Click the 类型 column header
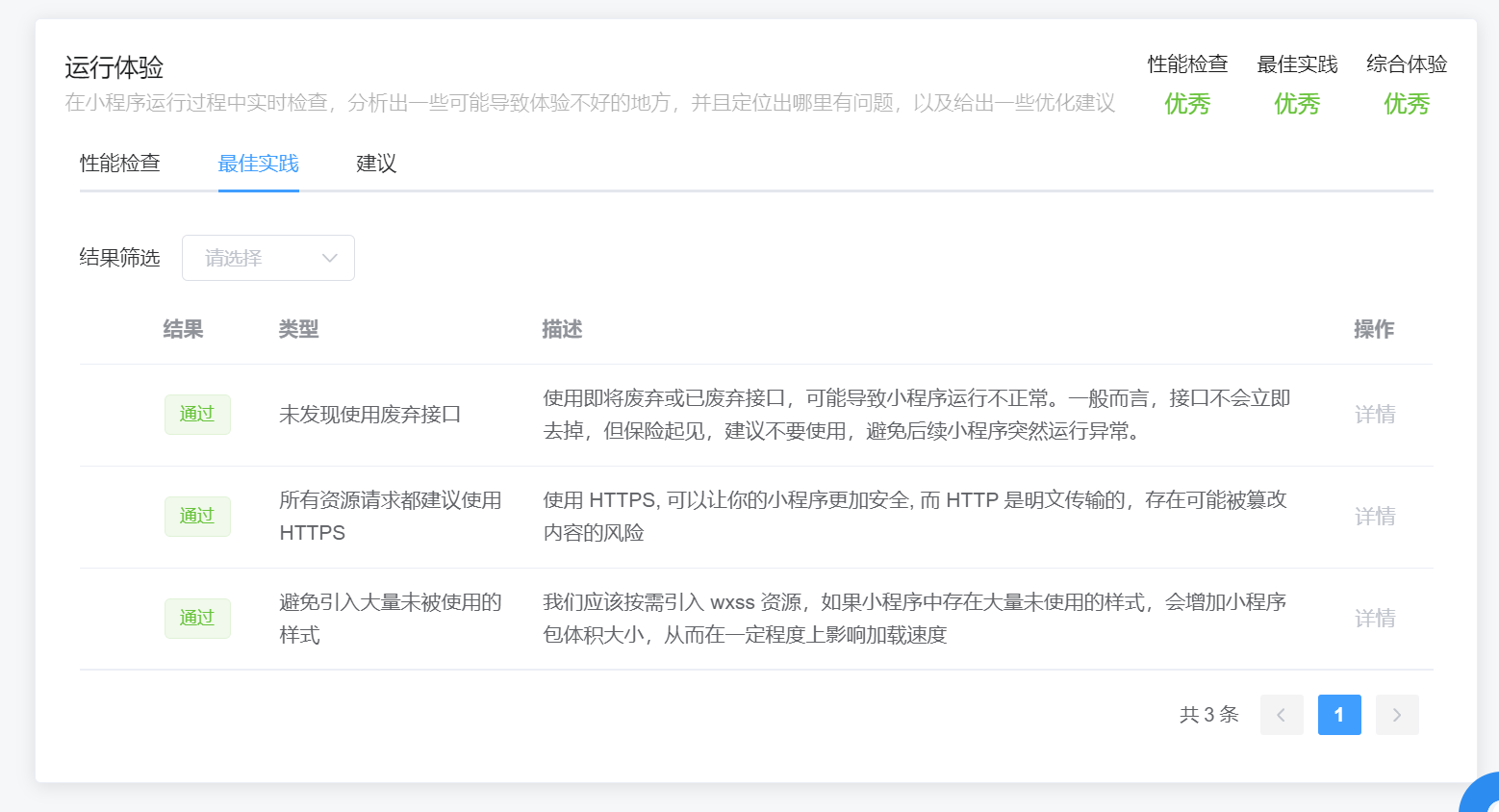The height and width of the screenshot is (812, 1499). pyautogui.click(x=298, y=329)
